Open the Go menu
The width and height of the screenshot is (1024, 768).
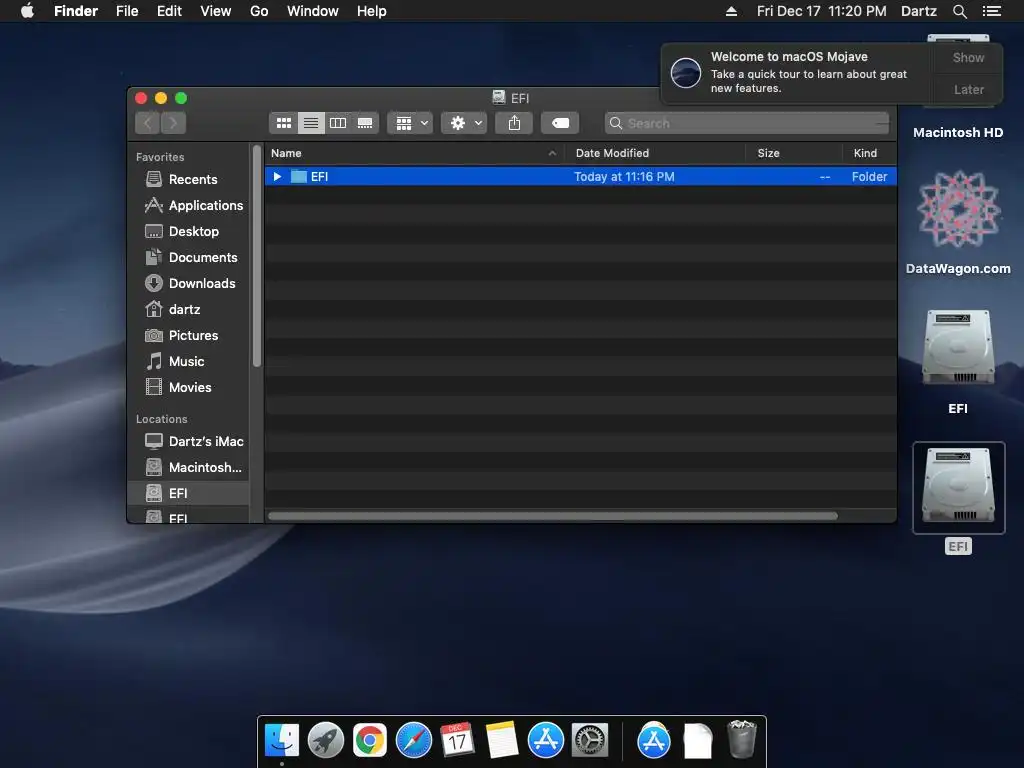point(259,11)
